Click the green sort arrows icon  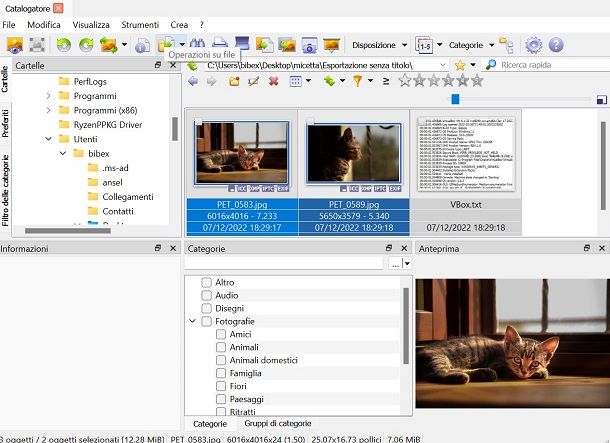pyautogui.click(x=329, y=81)
